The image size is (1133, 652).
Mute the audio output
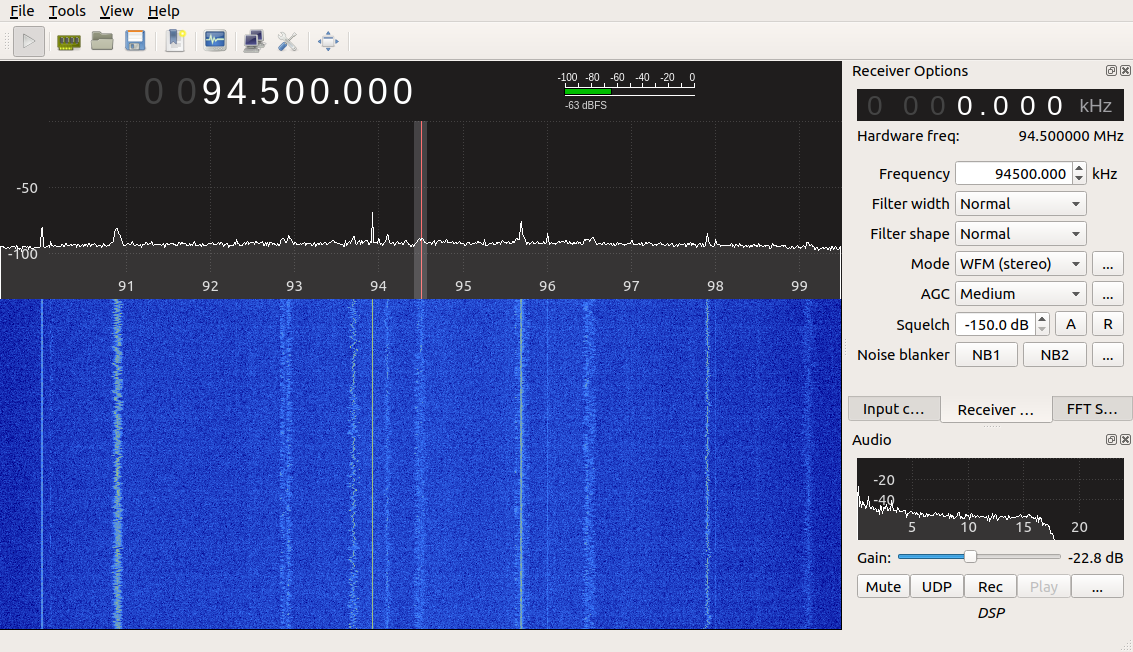[883, 586]
